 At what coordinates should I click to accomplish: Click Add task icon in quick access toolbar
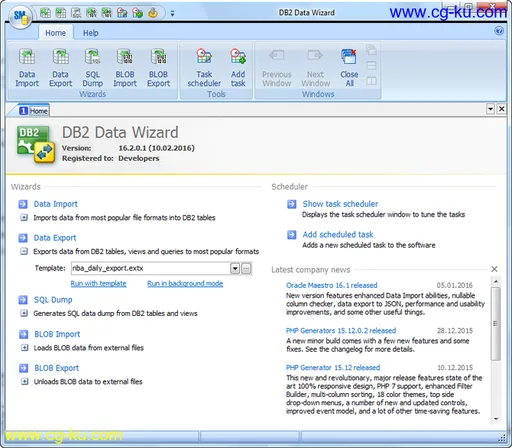pyautogui.click(x=137, y=13)
